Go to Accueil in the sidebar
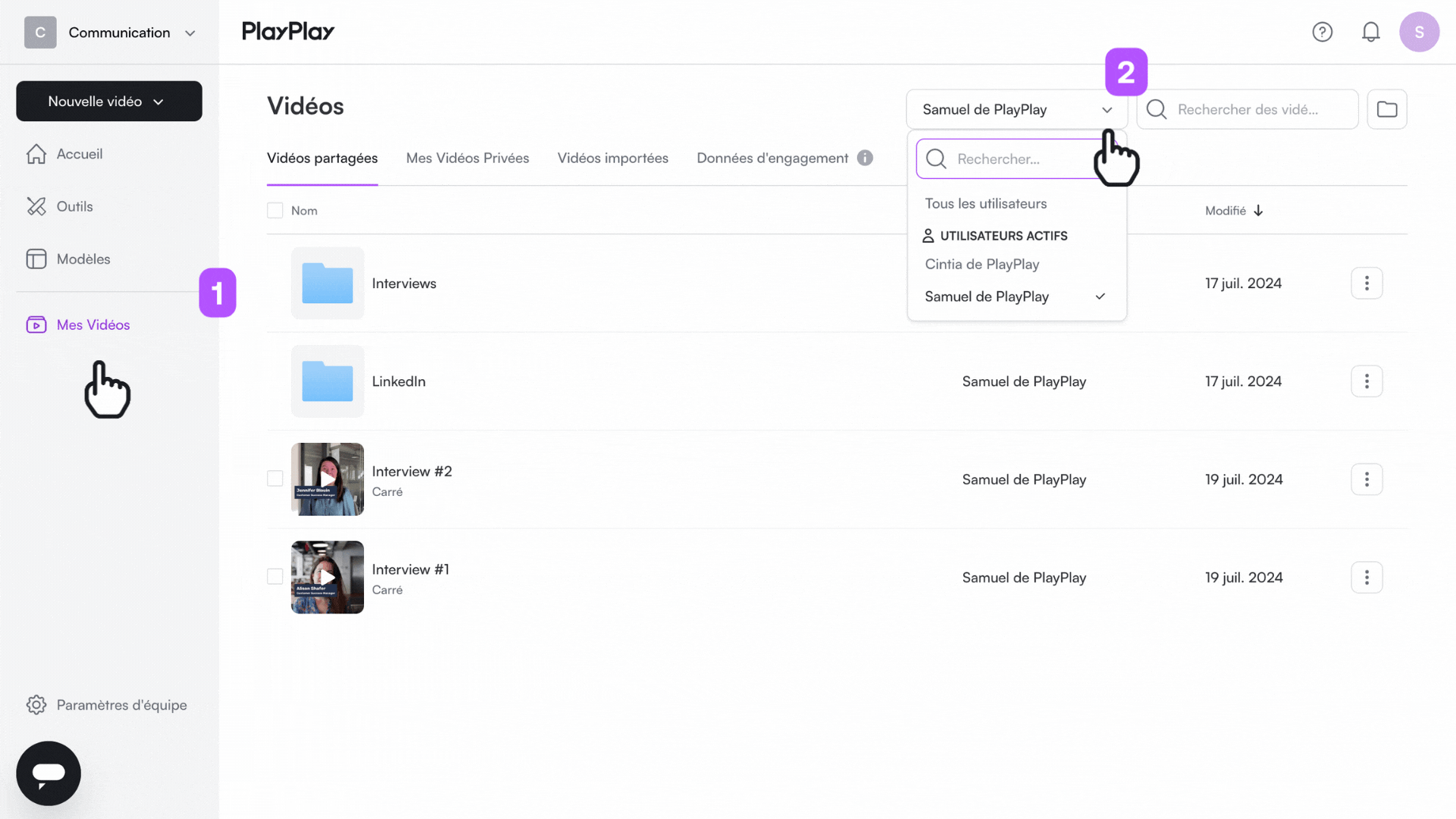Viewport: 1456px width, 819px height. click(80, 154)
